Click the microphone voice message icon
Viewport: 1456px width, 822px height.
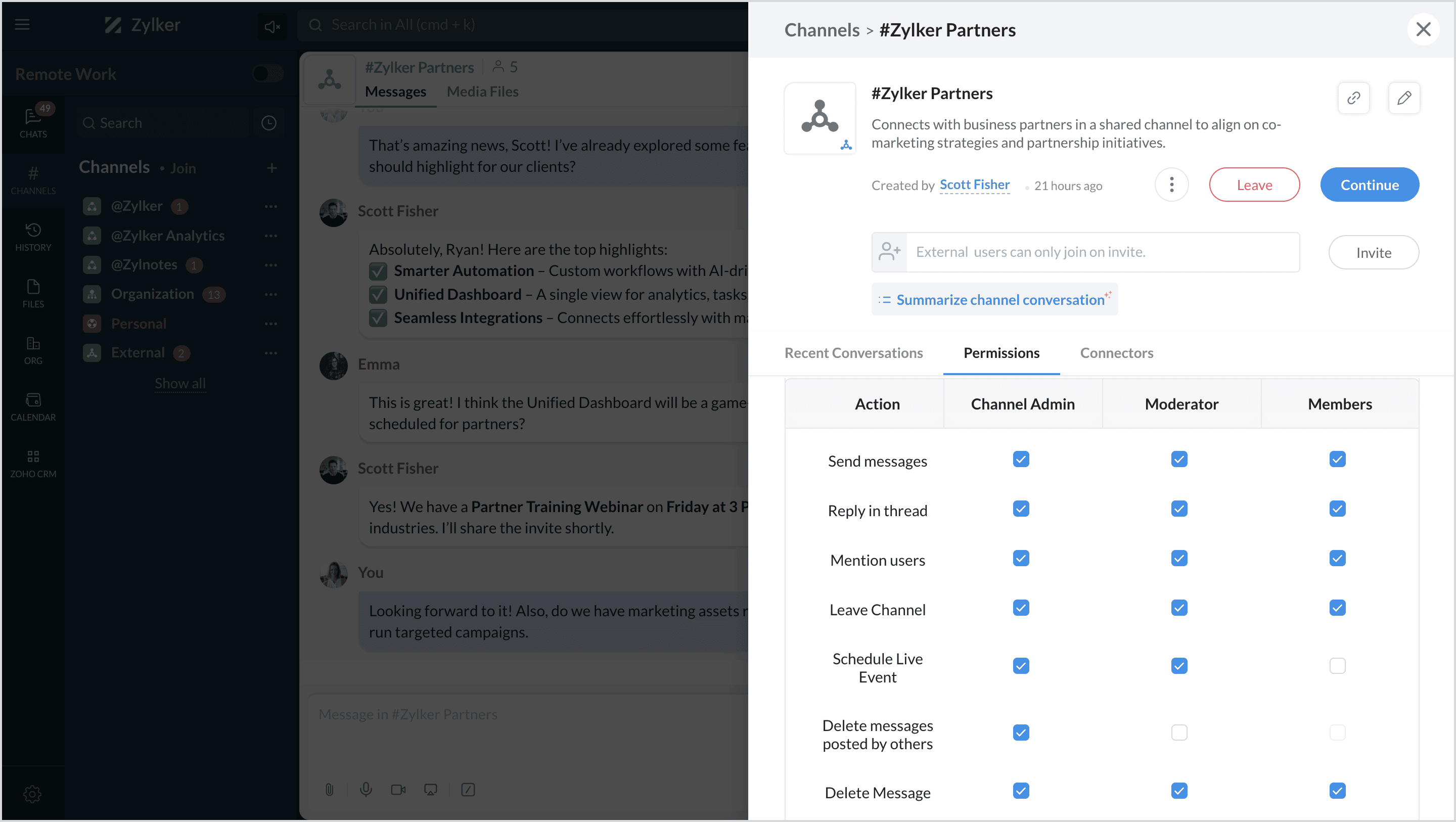366,789
